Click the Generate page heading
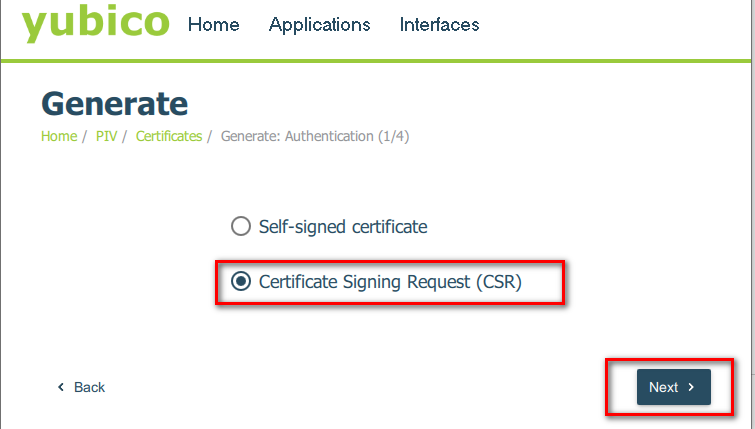Viewport: 755px width, 429px height. (114, 103)
